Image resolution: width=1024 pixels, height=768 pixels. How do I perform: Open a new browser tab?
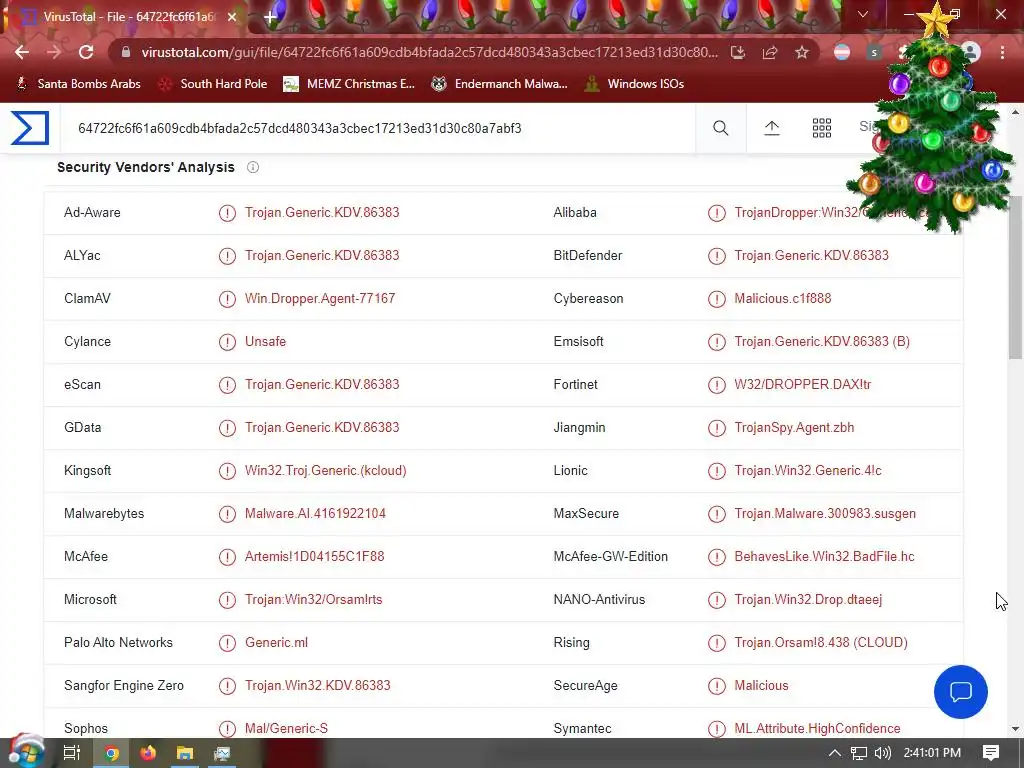270,17
